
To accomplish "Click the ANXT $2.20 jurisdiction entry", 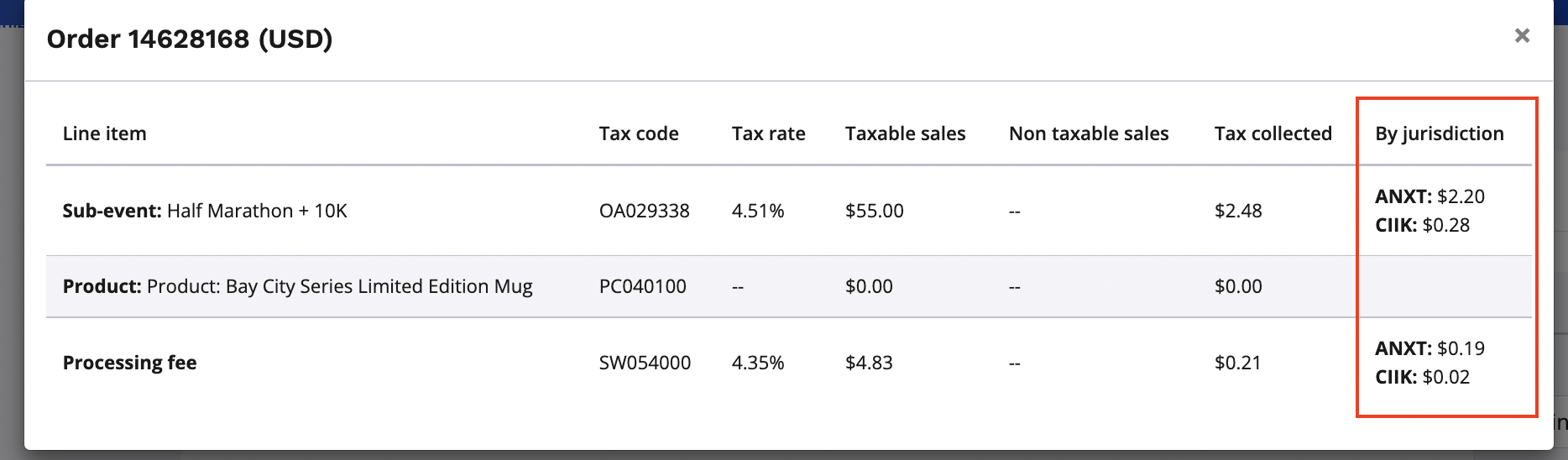I will [x=1429, y=196].
